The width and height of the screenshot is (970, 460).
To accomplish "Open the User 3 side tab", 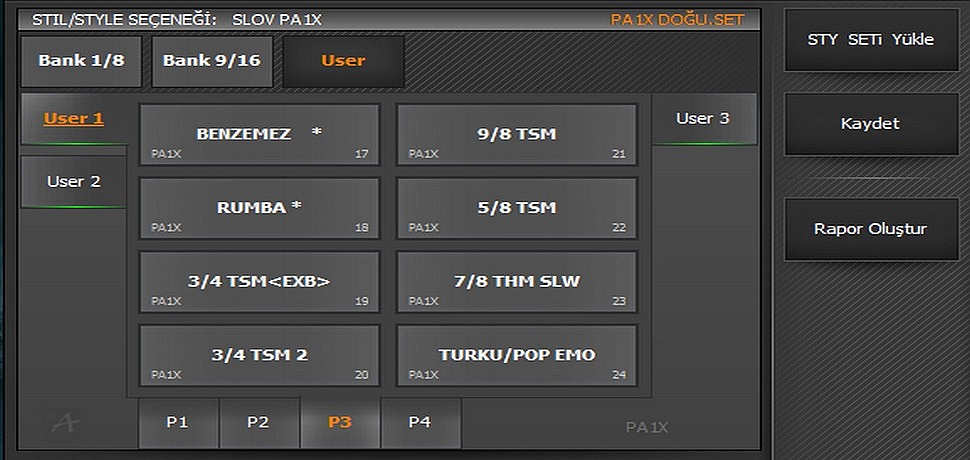I will click(703, 119).
